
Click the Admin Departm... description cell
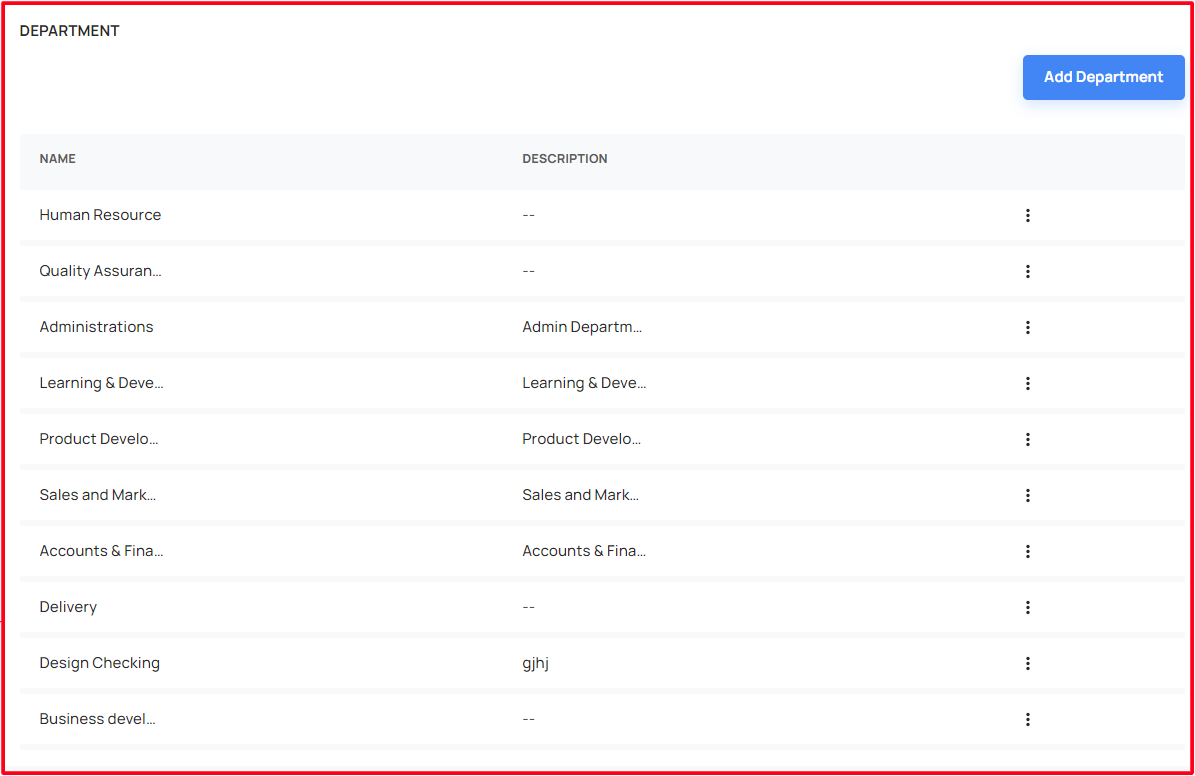[x=581, y=327]
